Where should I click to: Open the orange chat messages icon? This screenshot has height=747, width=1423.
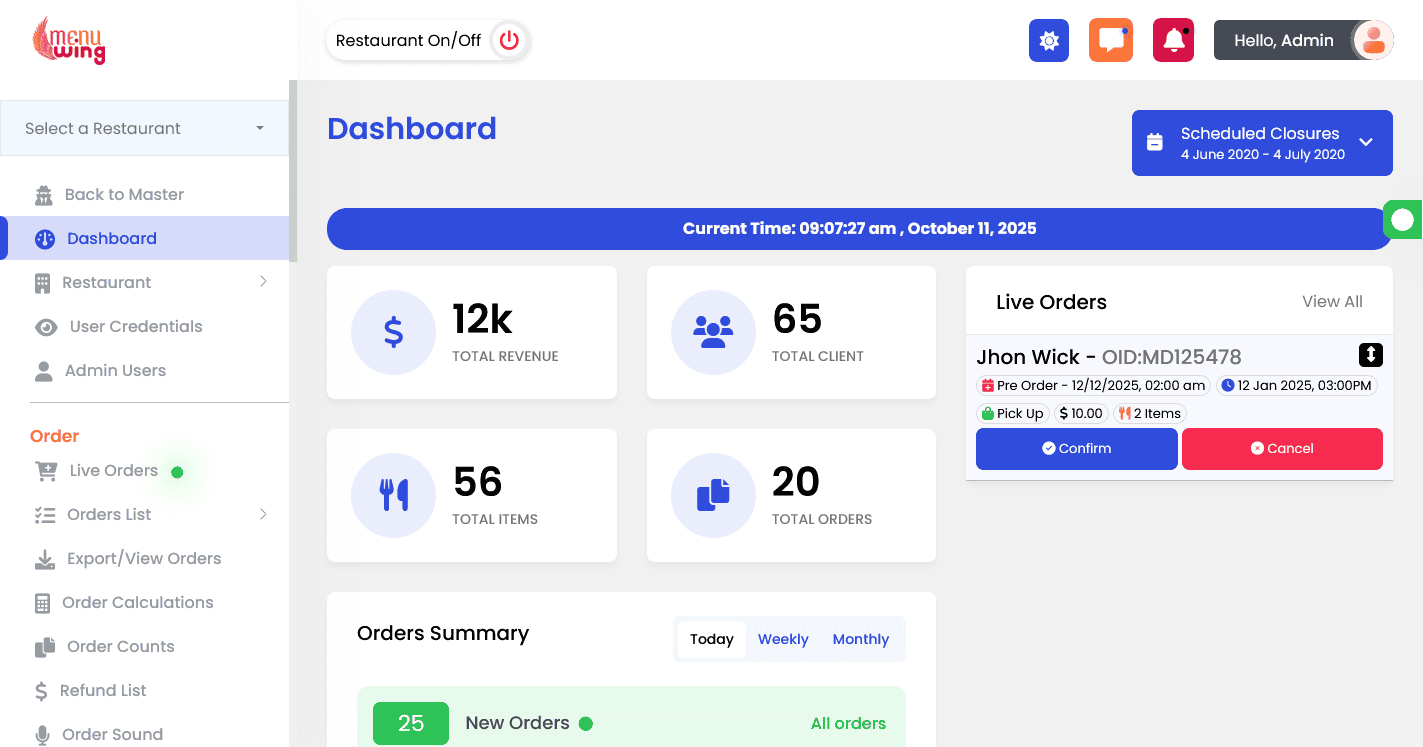[x=1111, y=41]
